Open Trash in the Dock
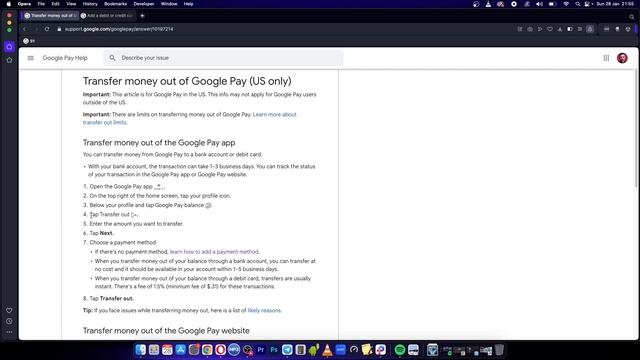Screen dimensions: 640x360 point(499,350)
